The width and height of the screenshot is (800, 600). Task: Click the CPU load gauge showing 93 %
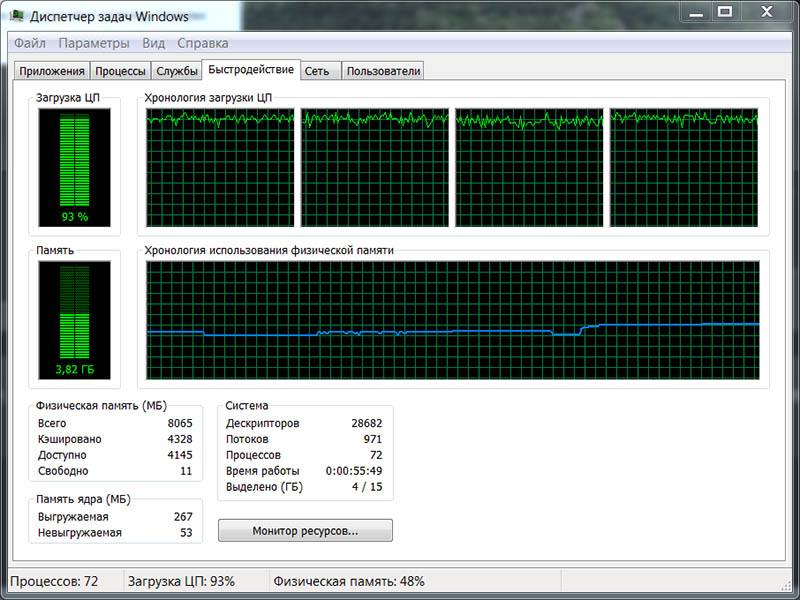click(x=74, y=167)
